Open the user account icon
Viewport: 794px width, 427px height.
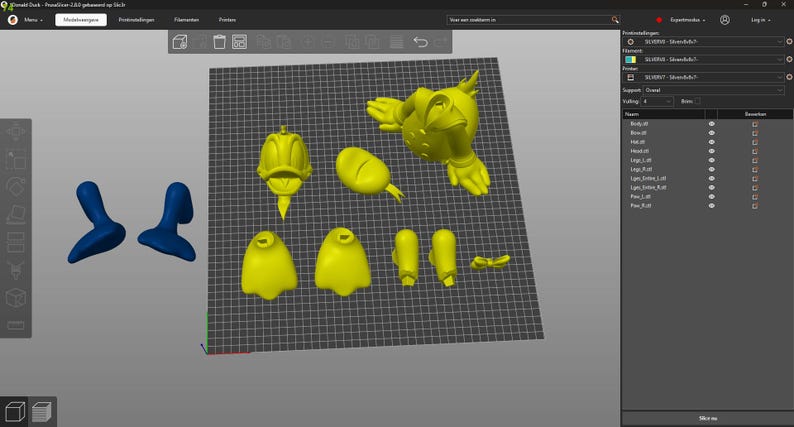(x=725, y=20)
